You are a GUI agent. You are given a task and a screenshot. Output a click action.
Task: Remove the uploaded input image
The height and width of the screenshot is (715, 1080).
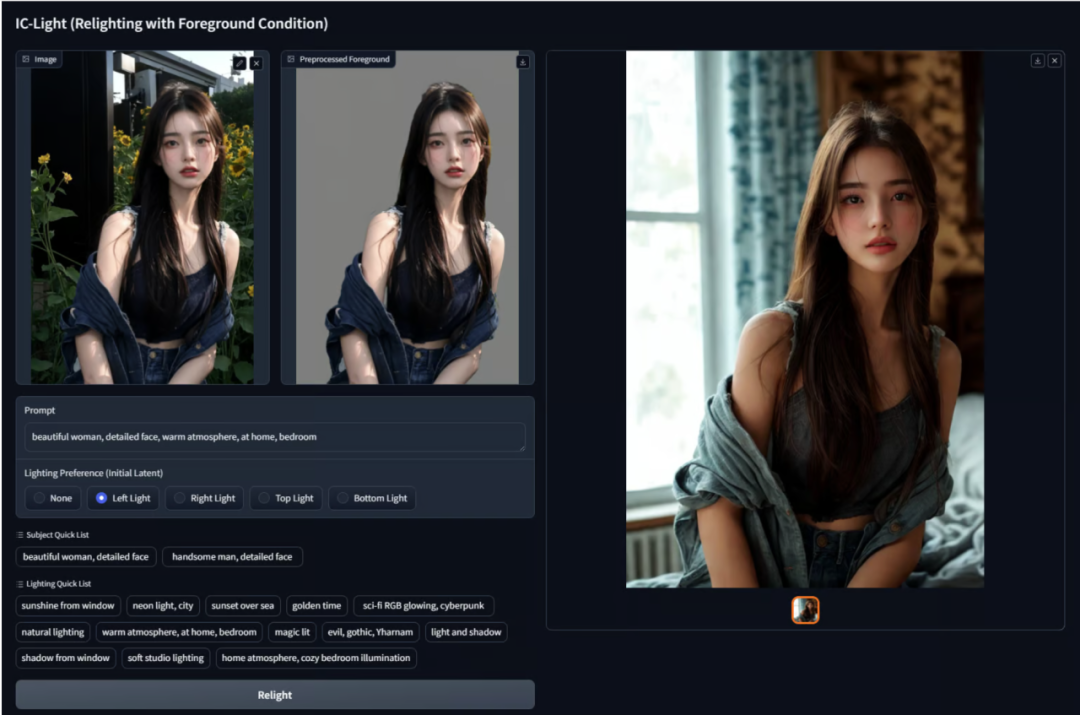click(x=256, y=63)
